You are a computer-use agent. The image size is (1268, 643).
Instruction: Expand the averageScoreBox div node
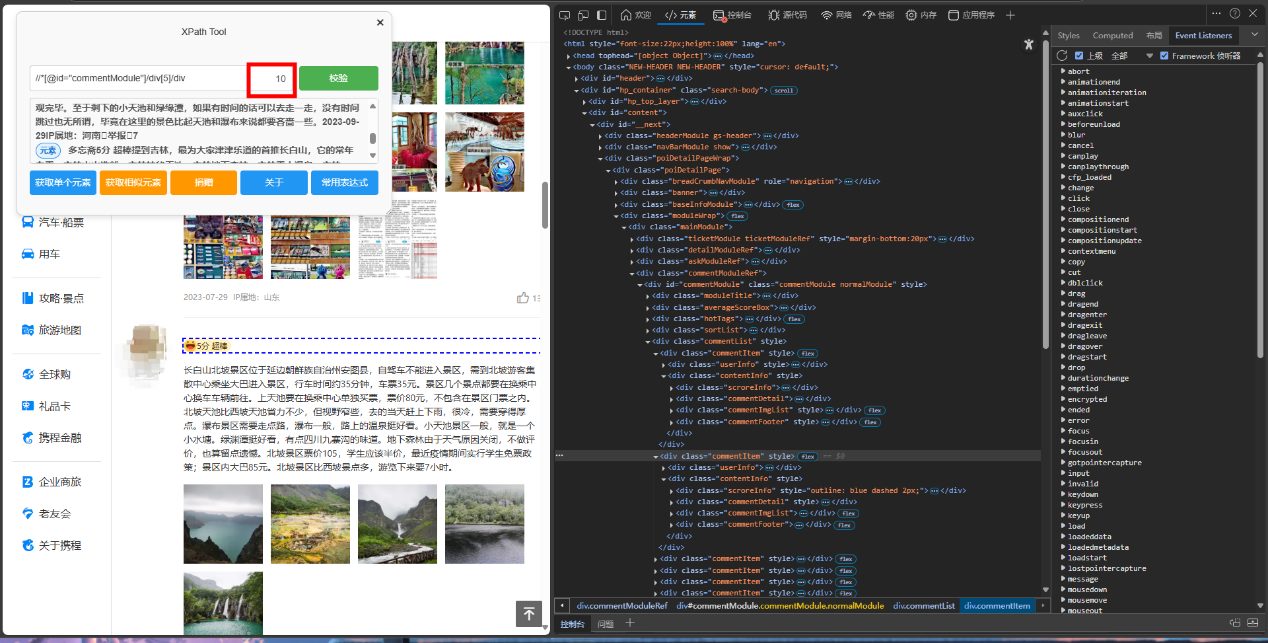(647, 307)
